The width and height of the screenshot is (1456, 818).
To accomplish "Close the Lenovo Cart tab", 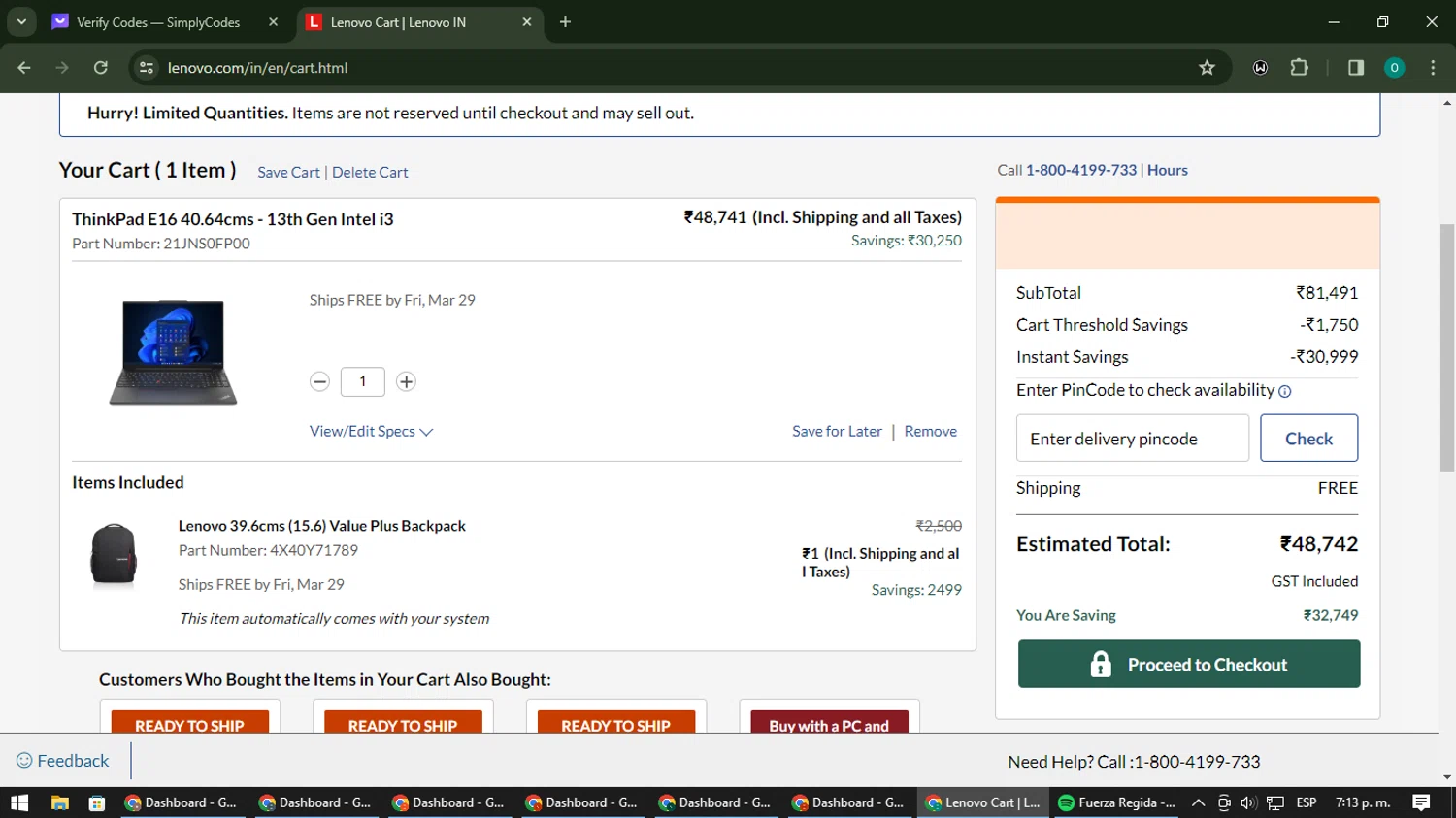I will coord(526,21).
